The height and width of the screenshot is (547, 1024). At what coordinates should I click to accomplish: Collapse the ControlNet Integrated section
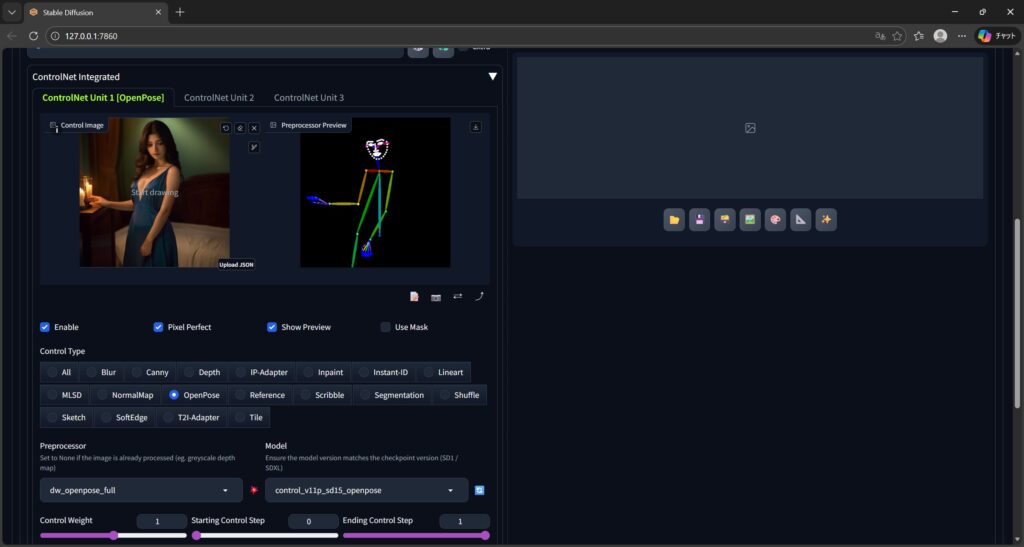tap(492, 77)
